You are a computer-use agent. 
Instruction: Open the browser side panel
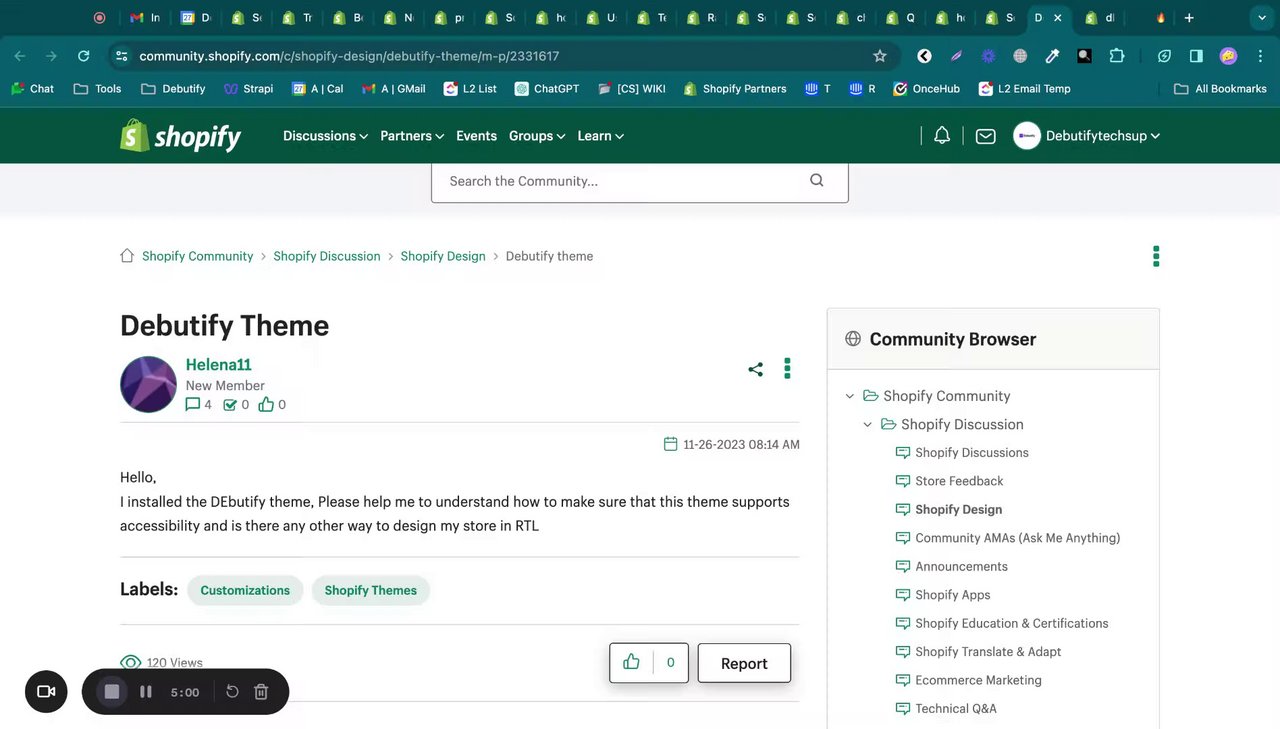(x=1196, y=56)
